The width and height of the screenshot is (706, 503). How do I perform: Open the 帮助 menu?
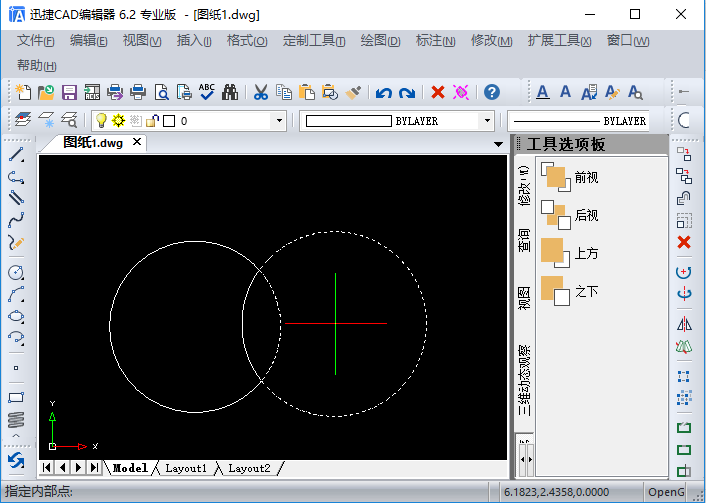point(36,66)
